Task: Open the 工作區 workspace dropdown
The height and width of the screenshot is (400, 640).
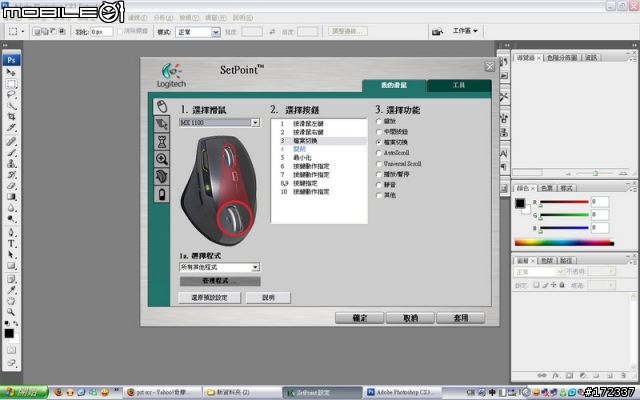Action: (465, 31)
